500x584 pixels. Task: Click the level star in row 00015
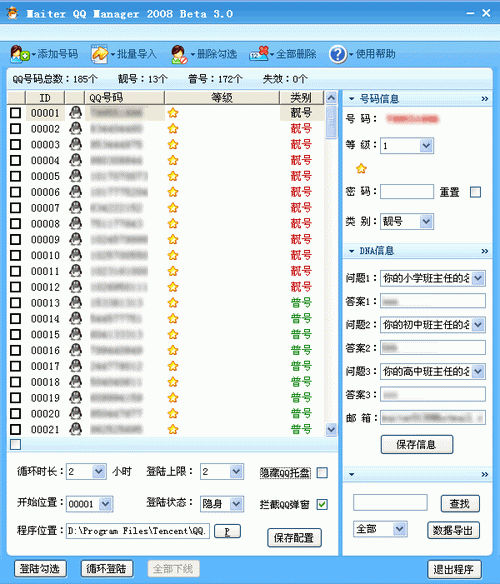[173, 334]
